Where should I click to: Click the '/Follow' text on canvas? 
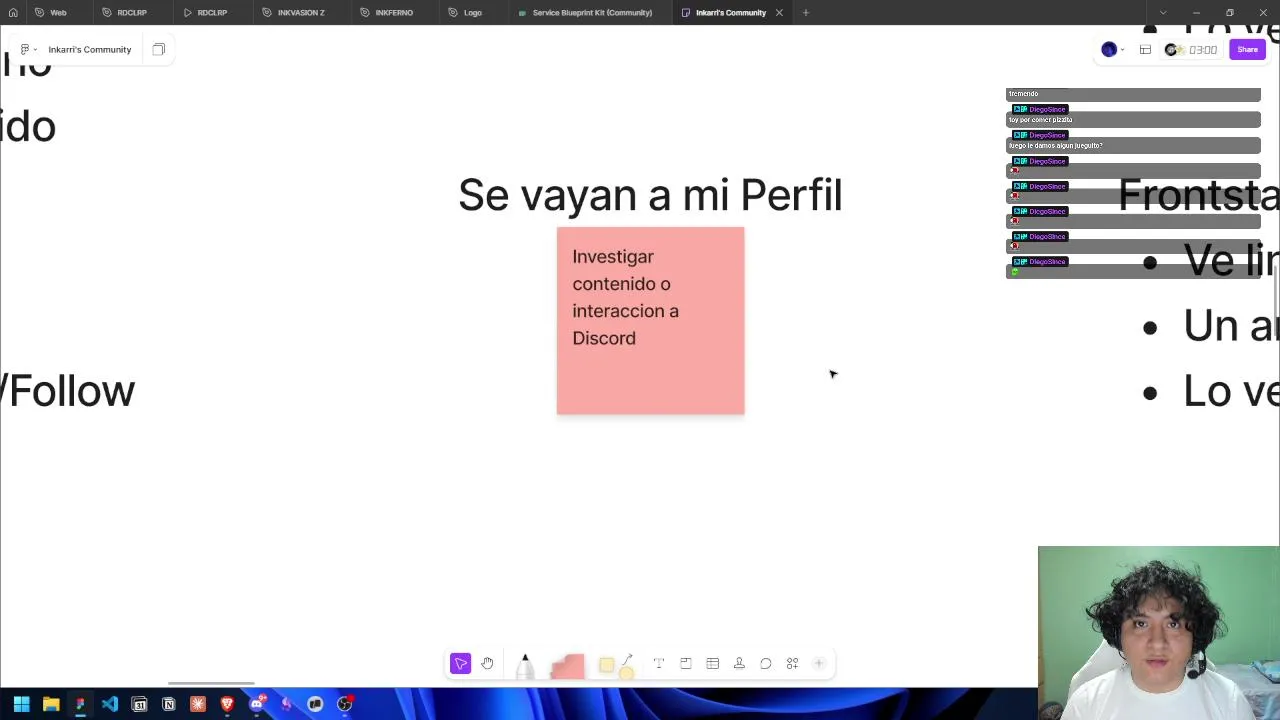[x=67, y=391]
